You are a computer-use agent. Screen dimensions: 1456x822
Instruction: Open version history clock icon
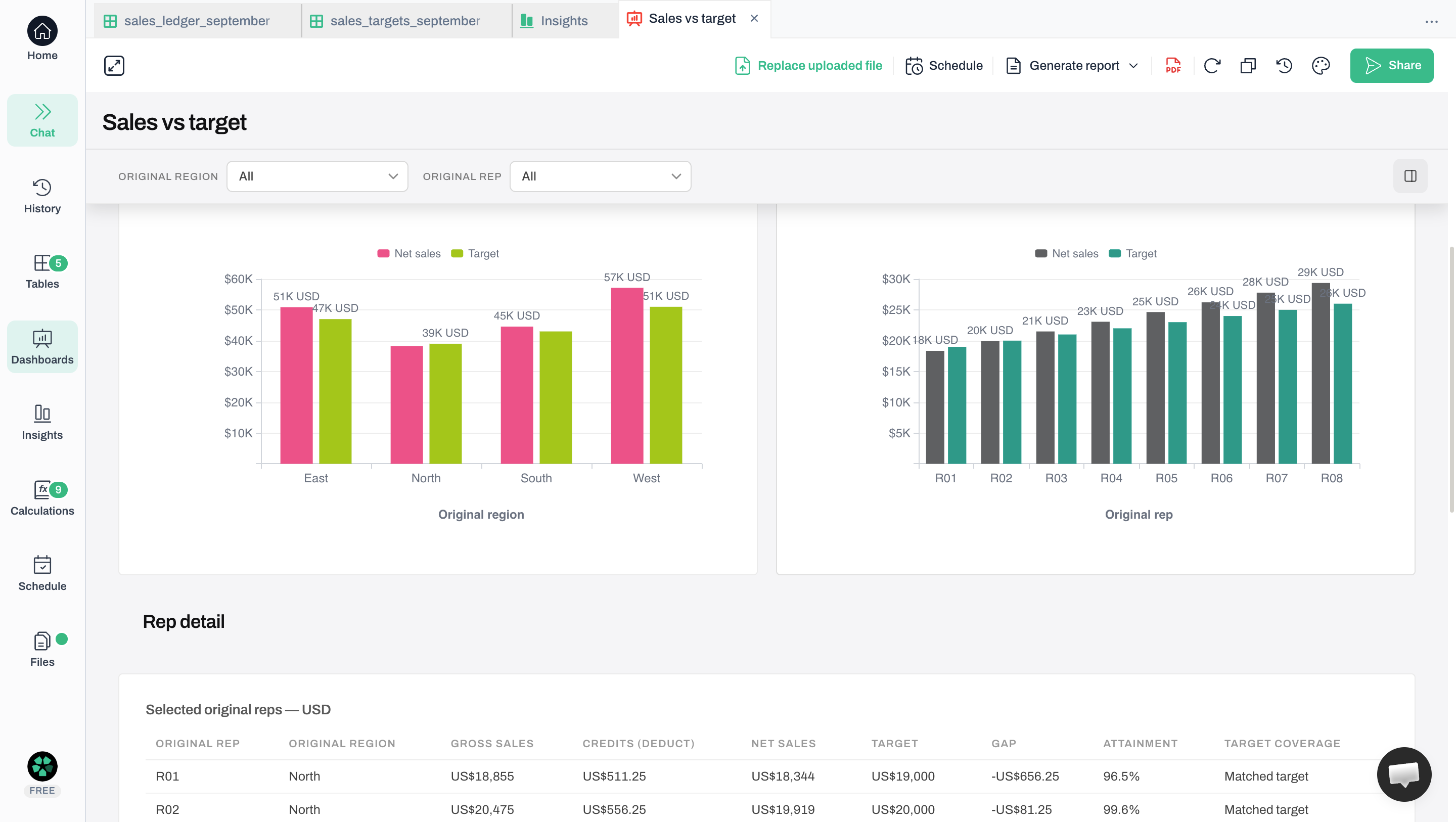[x=1284, y=66]
